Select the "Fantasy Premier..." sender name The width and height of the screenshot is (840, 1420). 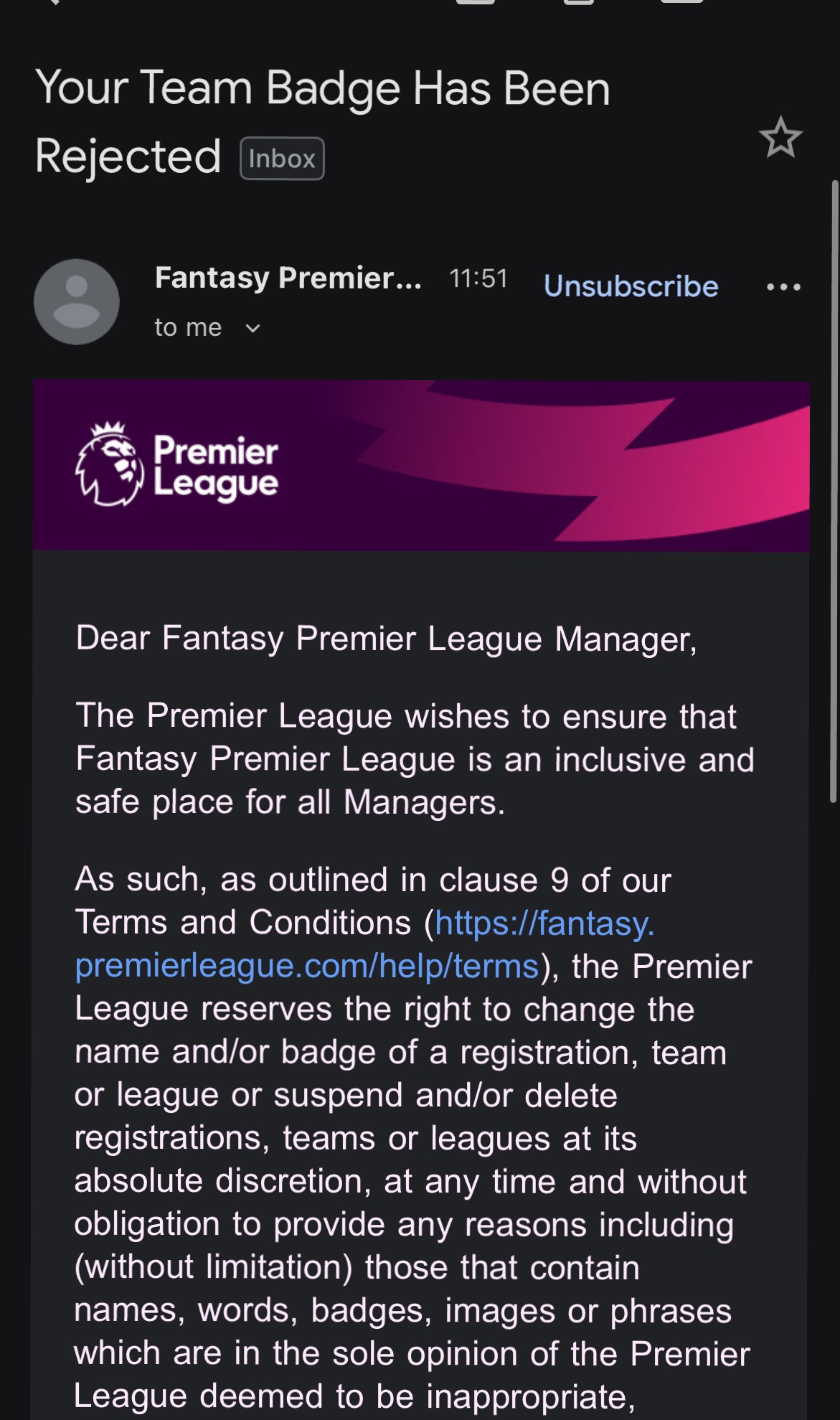288,278
